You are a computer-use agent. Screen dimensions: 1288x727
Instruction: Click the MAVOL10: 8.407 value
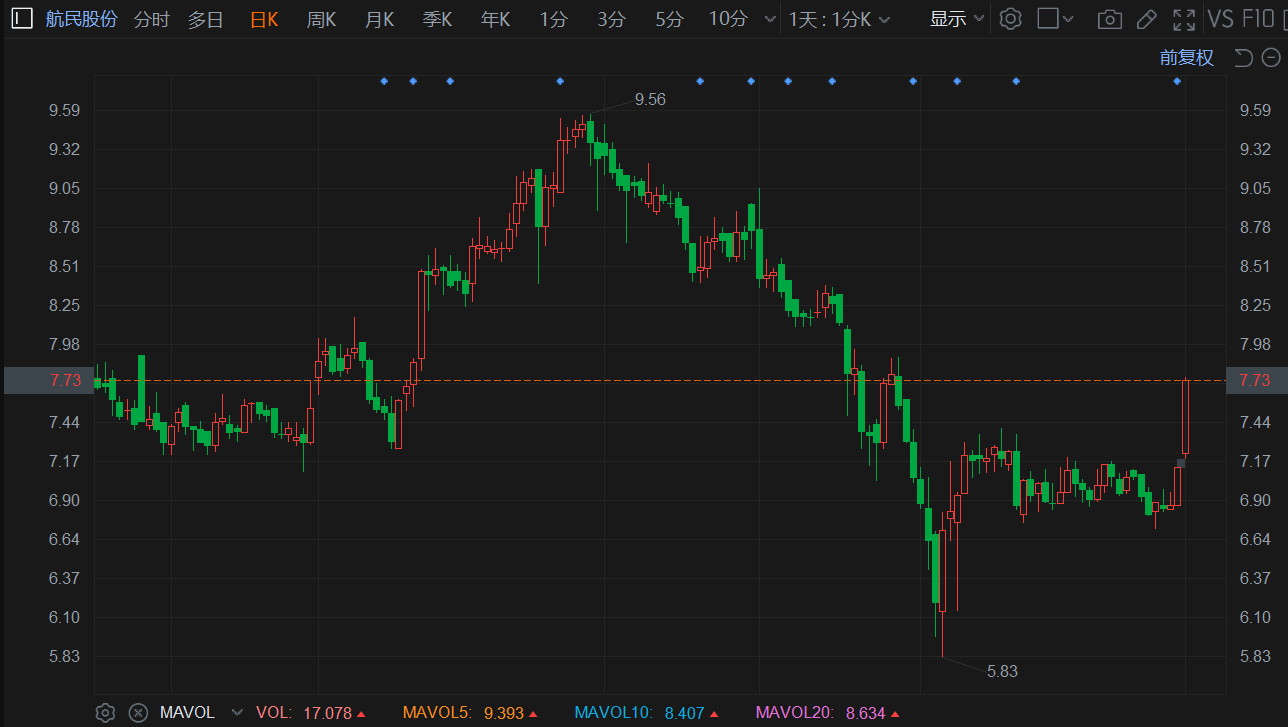tap(646, 713)
